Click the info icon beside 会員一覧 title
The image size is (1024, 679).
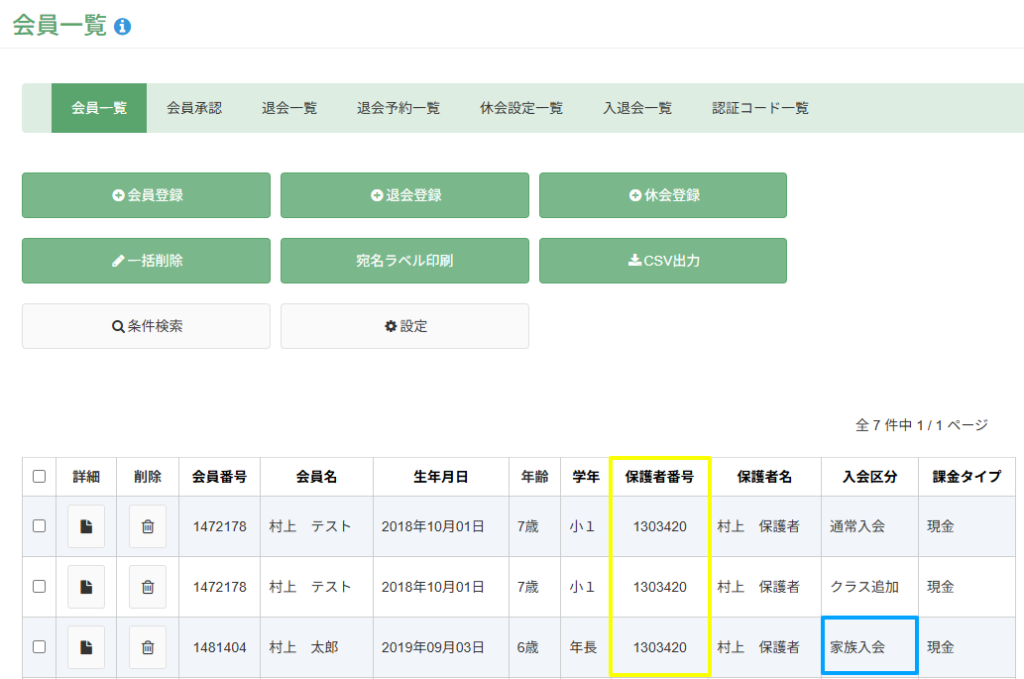pyautogui.click(x=123, y=27)
